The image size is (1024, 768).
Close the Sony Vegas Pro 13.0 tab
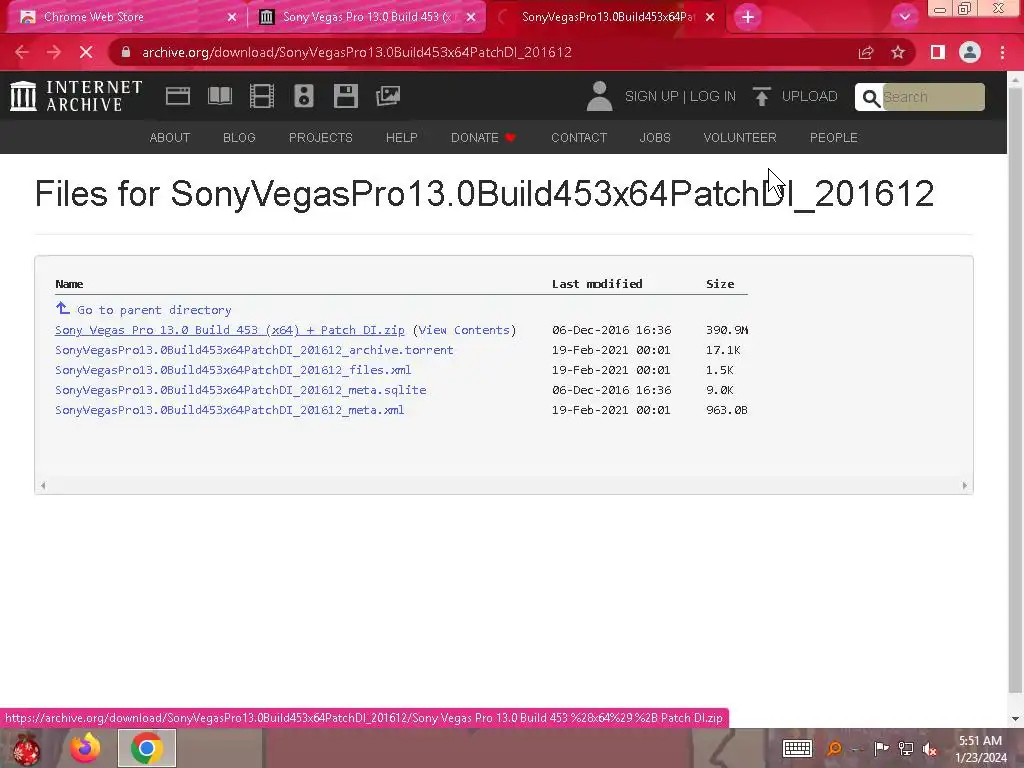471,17
